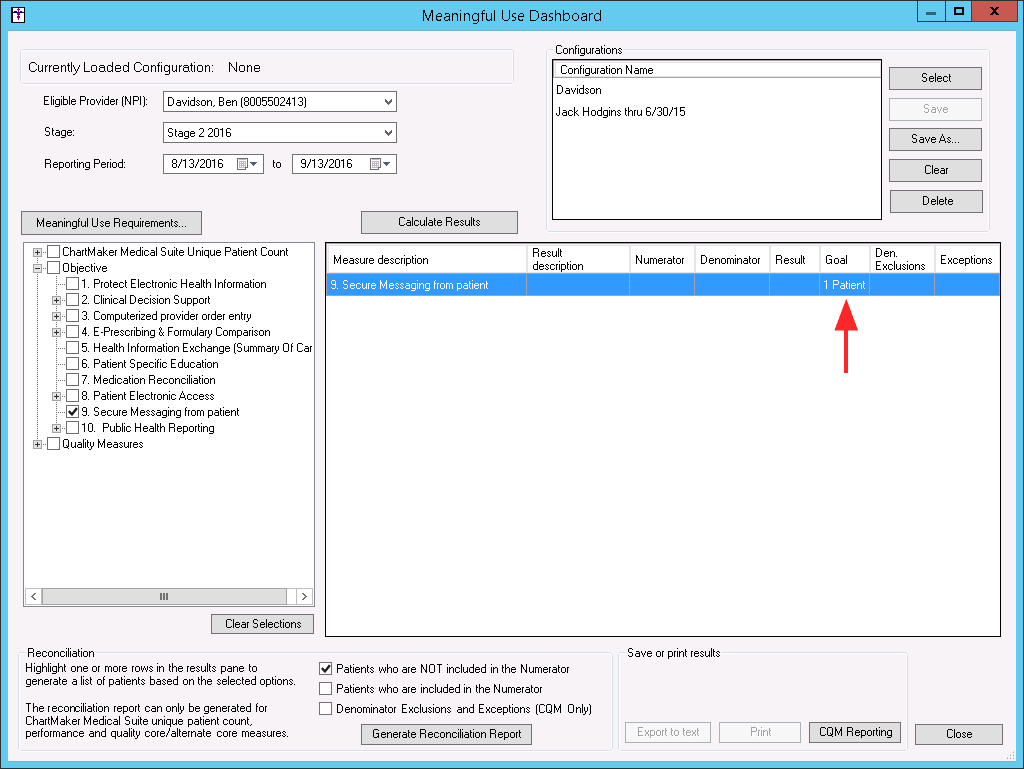Check Patients included in the Numerator

coord(325,689)
